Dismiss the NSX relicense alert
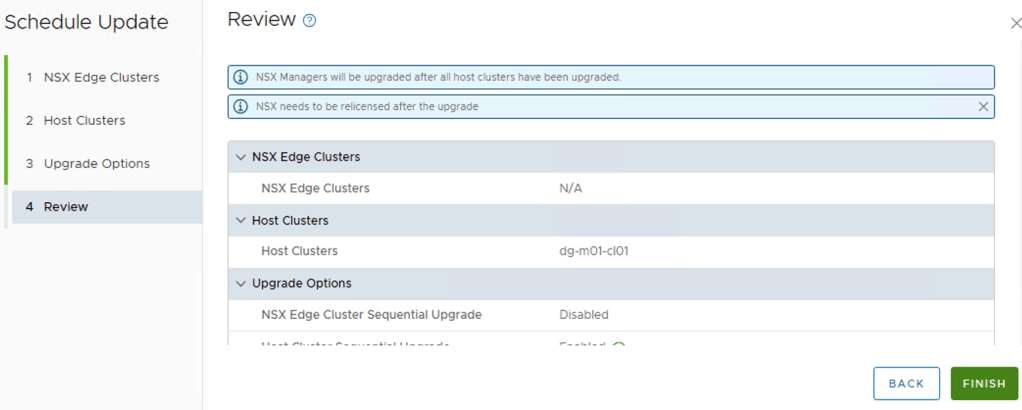Screen dimensions: 1022x410 (983, 106)
